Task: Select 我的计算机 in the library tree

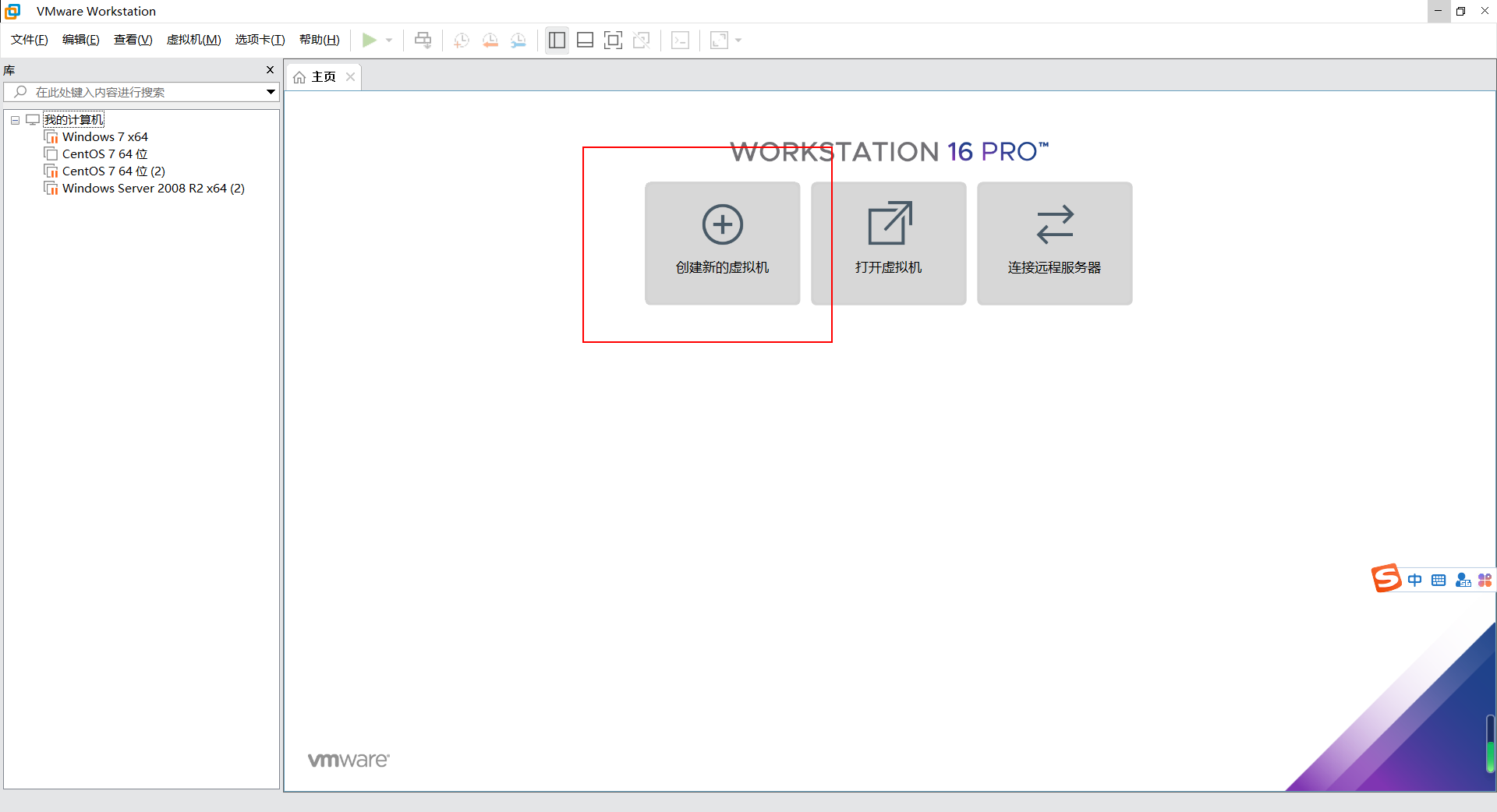Action: (73, 120)
